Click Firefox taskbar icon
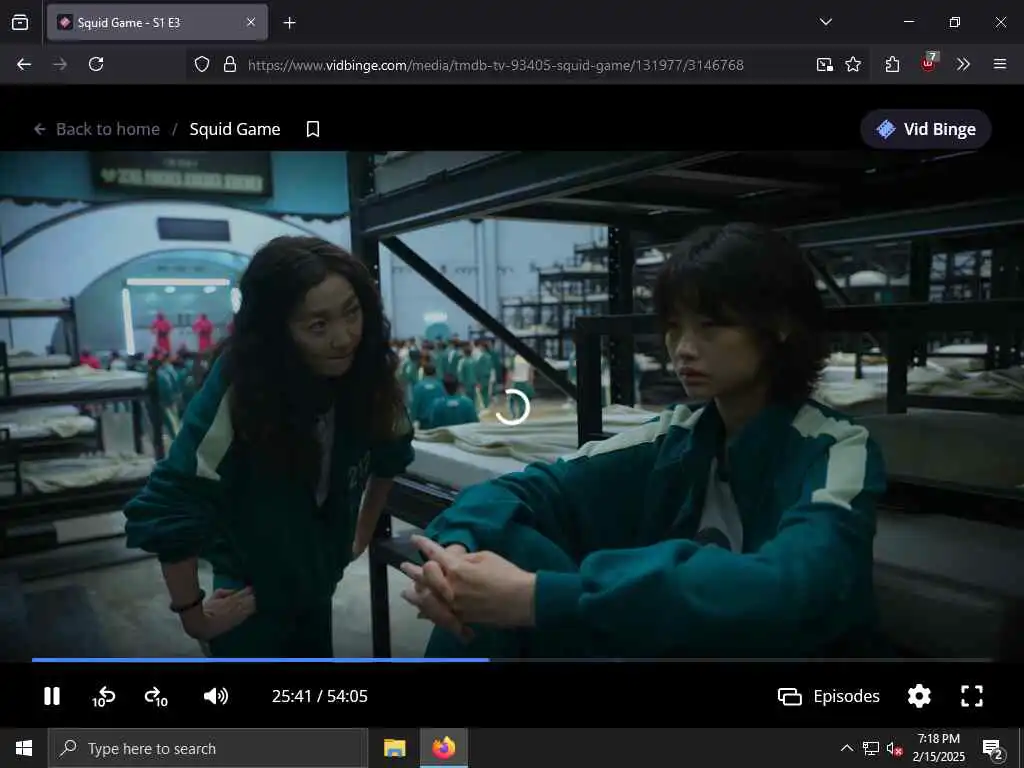The image size is (1024, 768). point(443,748)
